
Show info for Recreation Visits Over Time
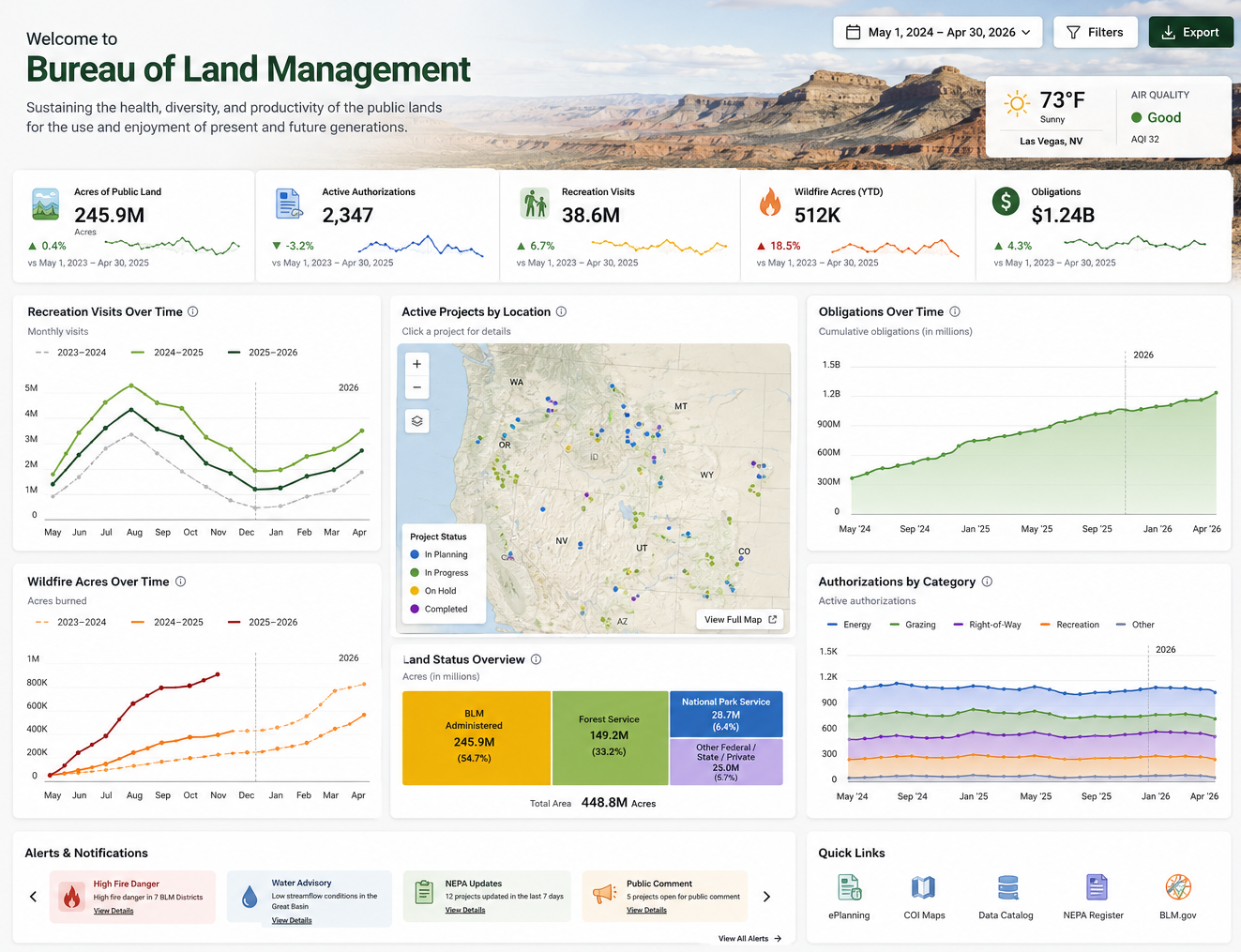(x=192, y=311)
